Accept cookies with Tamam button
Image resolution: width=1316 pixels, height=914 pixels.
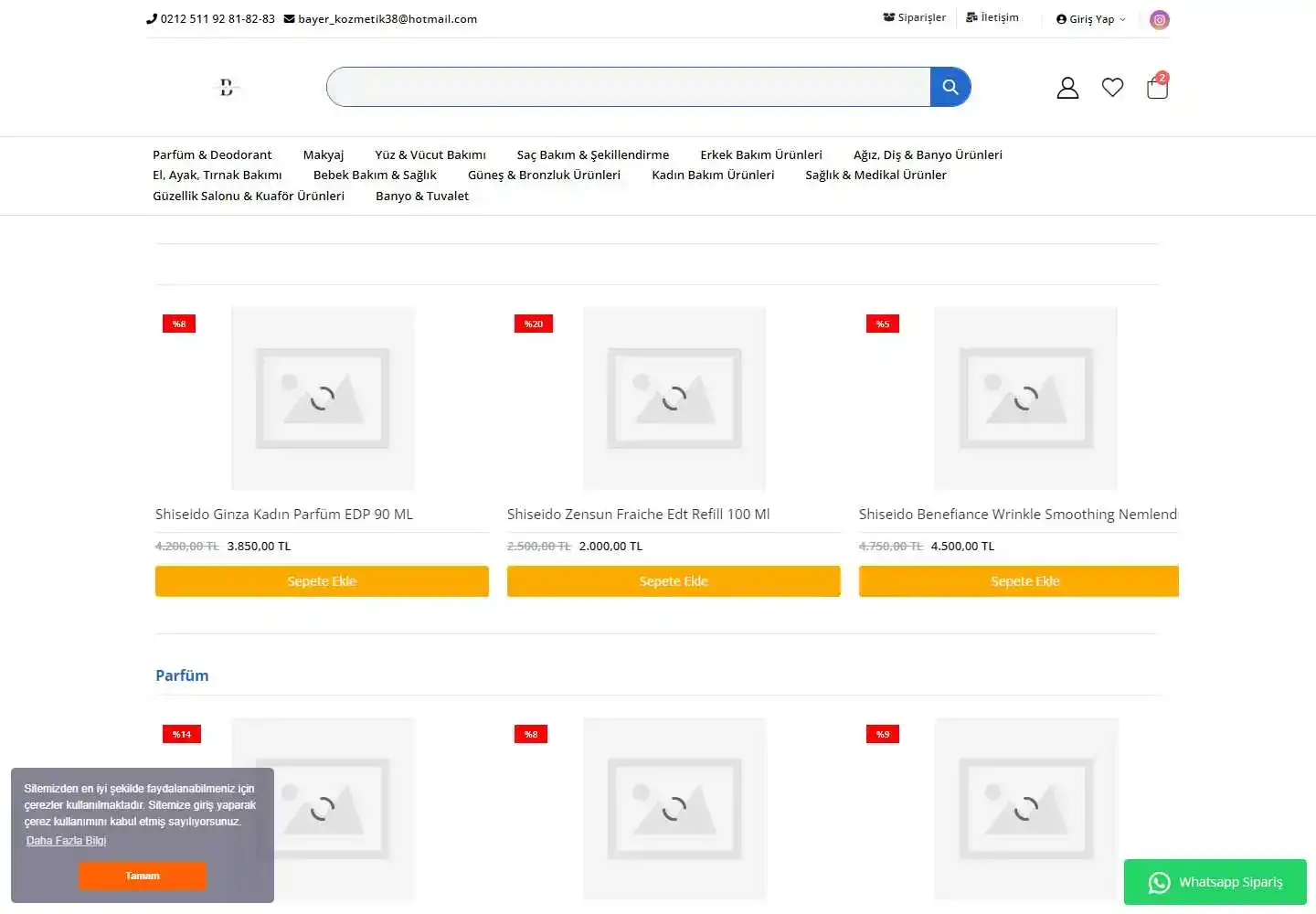143,876
